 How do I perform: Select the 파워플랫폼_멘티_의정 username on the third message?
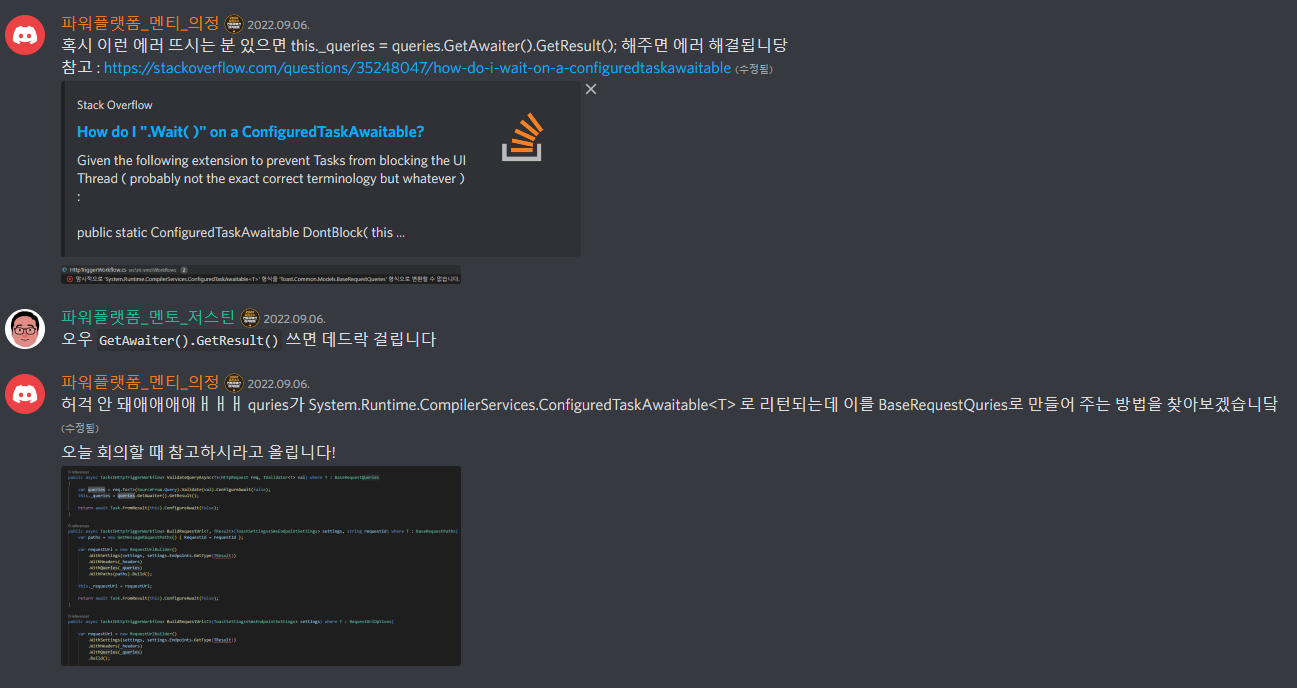(140, 382)
